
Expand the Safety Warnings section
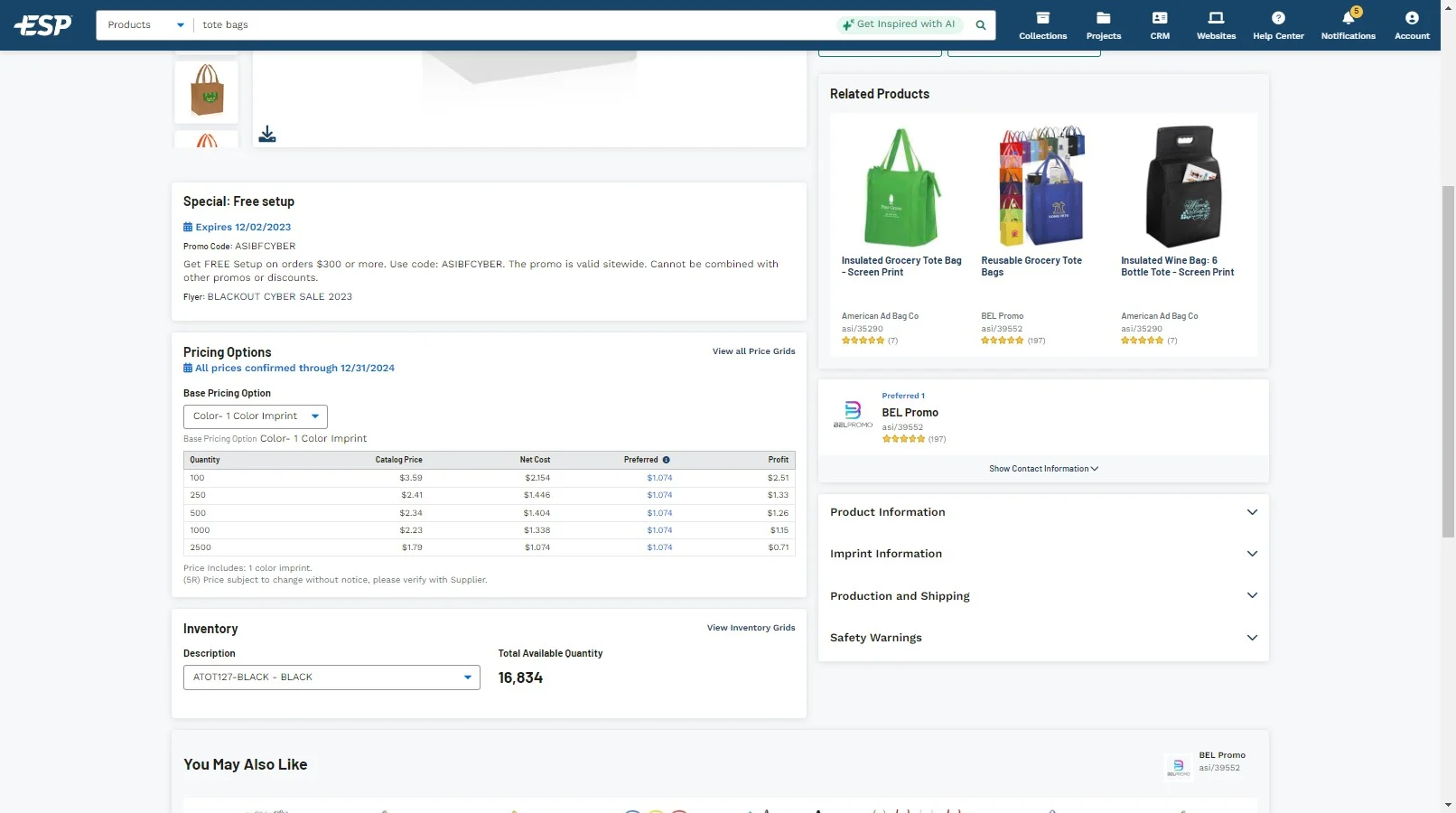pos(1043,638)
